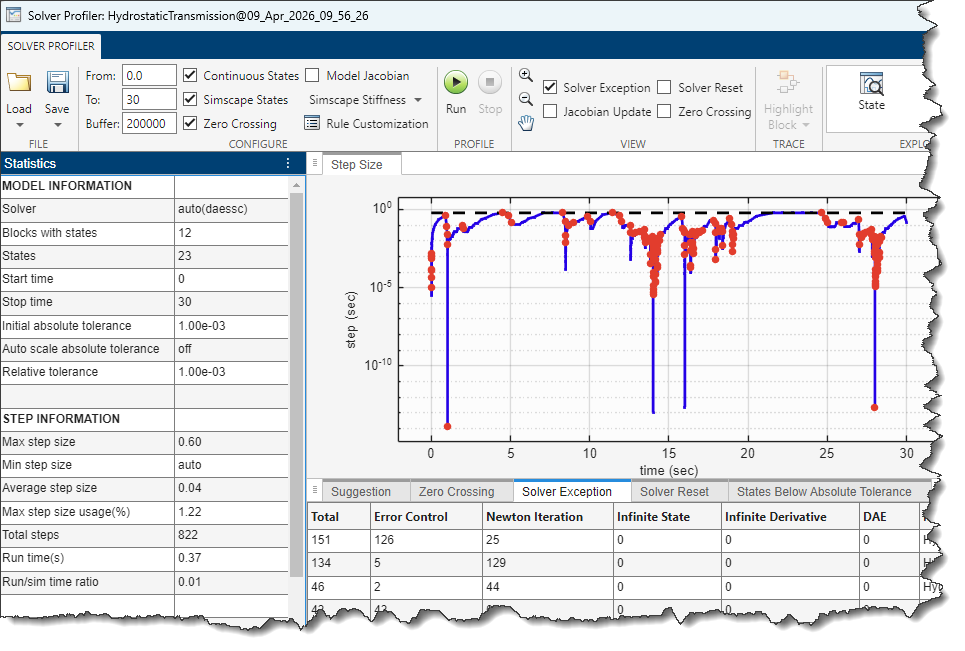Open the Statistics panel three-dot menu
The width and height of the screenshot is (965, 651).
pyautogui.click(x=288, y=163)
